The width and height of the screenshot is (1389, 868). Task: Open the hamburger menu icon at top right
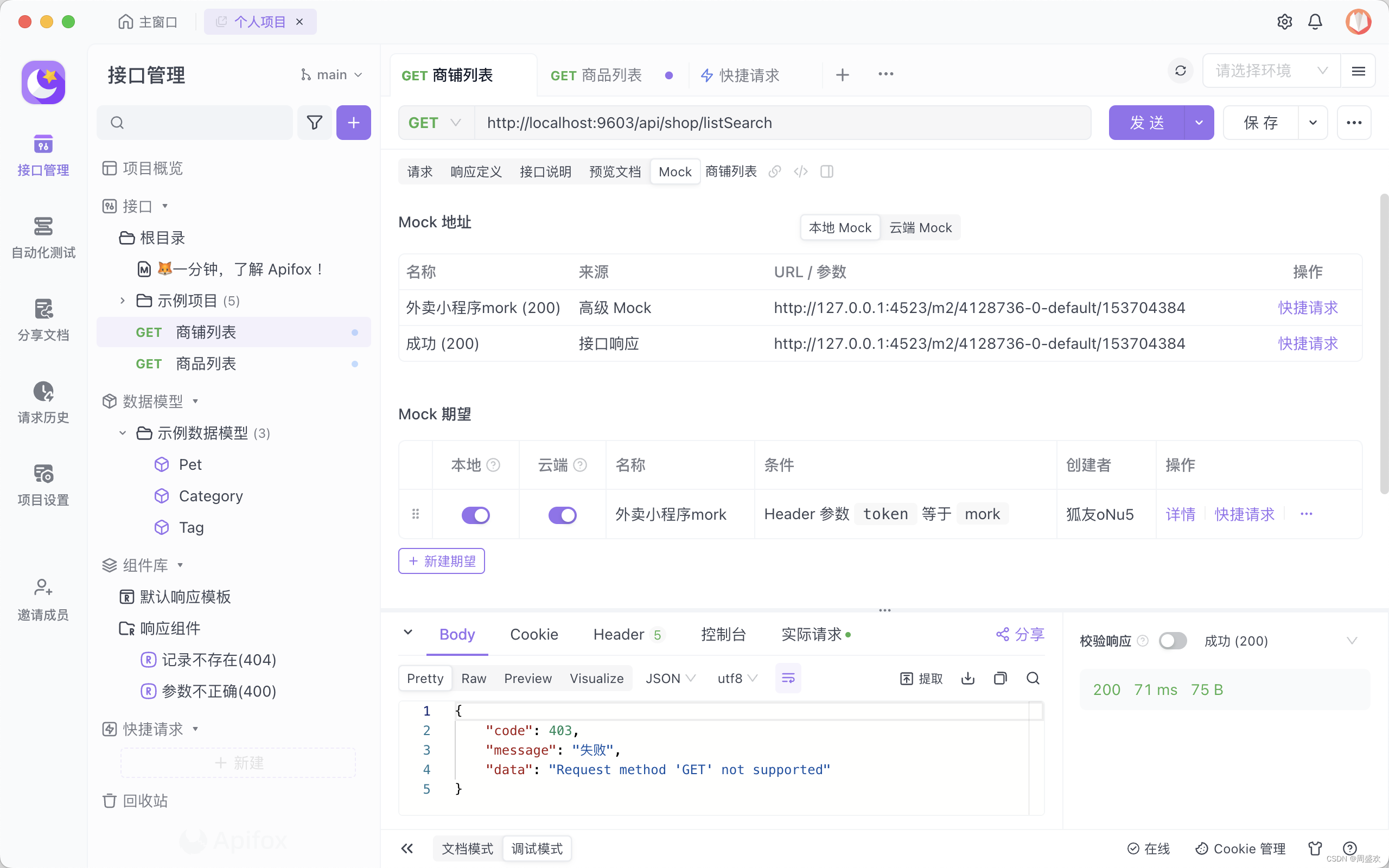coord(1358,71)
